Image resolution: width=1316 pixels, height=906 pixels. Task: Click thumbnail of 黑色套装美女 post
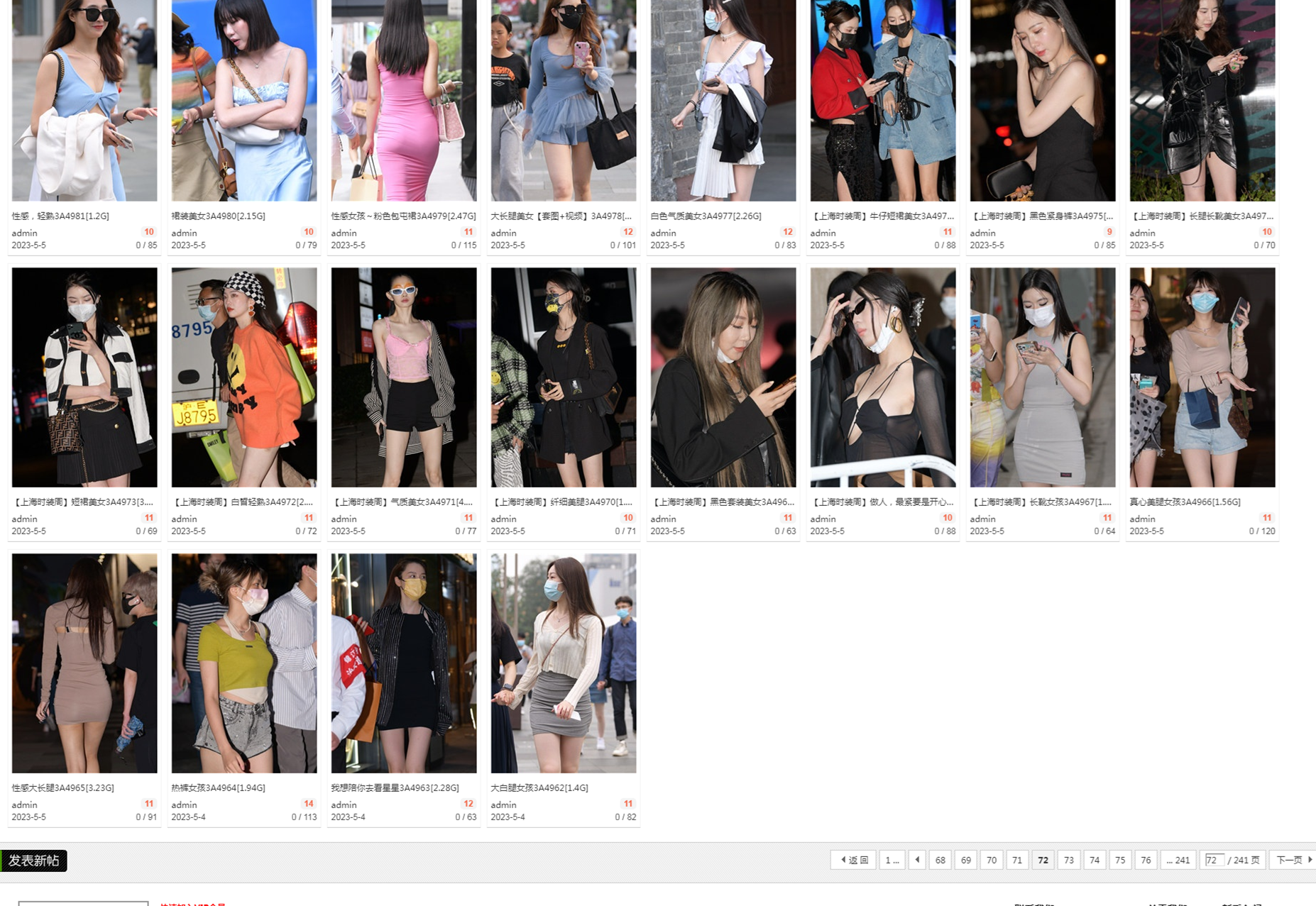pyautogui.click(x=723, y=377)
